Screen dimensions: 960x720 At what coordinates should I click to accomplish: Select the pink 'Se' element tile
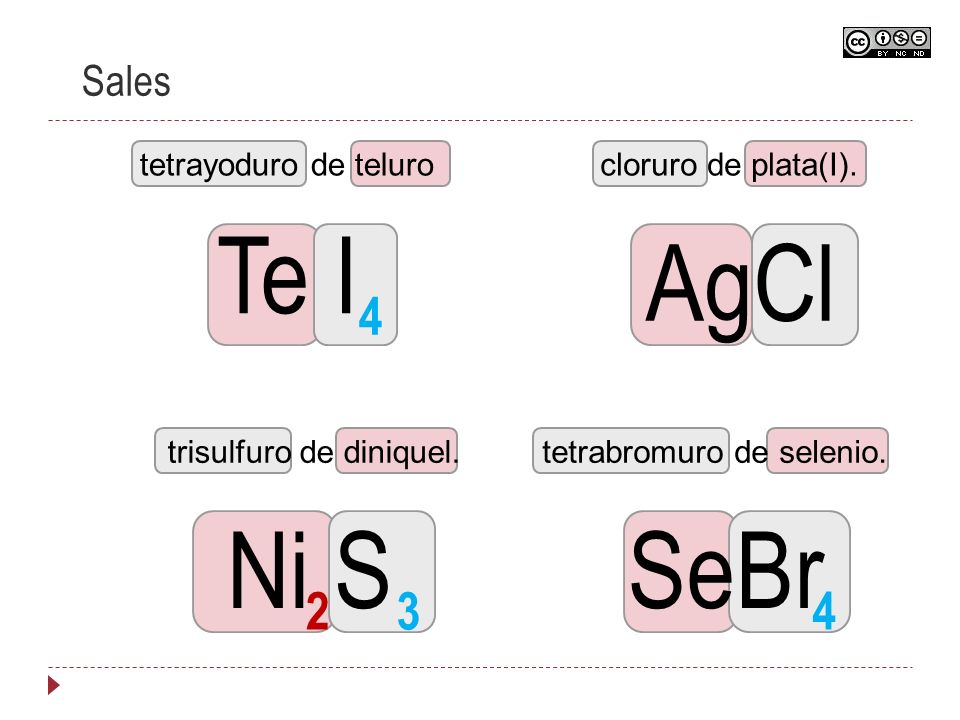click(678, 571)
